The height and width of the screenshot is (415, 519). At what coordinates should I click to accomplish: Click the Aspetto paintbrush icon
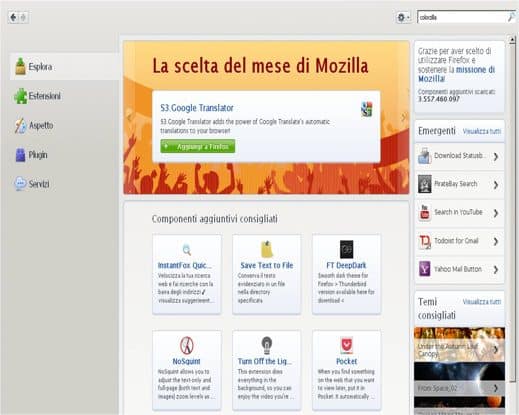pyautogui.click(x=21, y=126)
